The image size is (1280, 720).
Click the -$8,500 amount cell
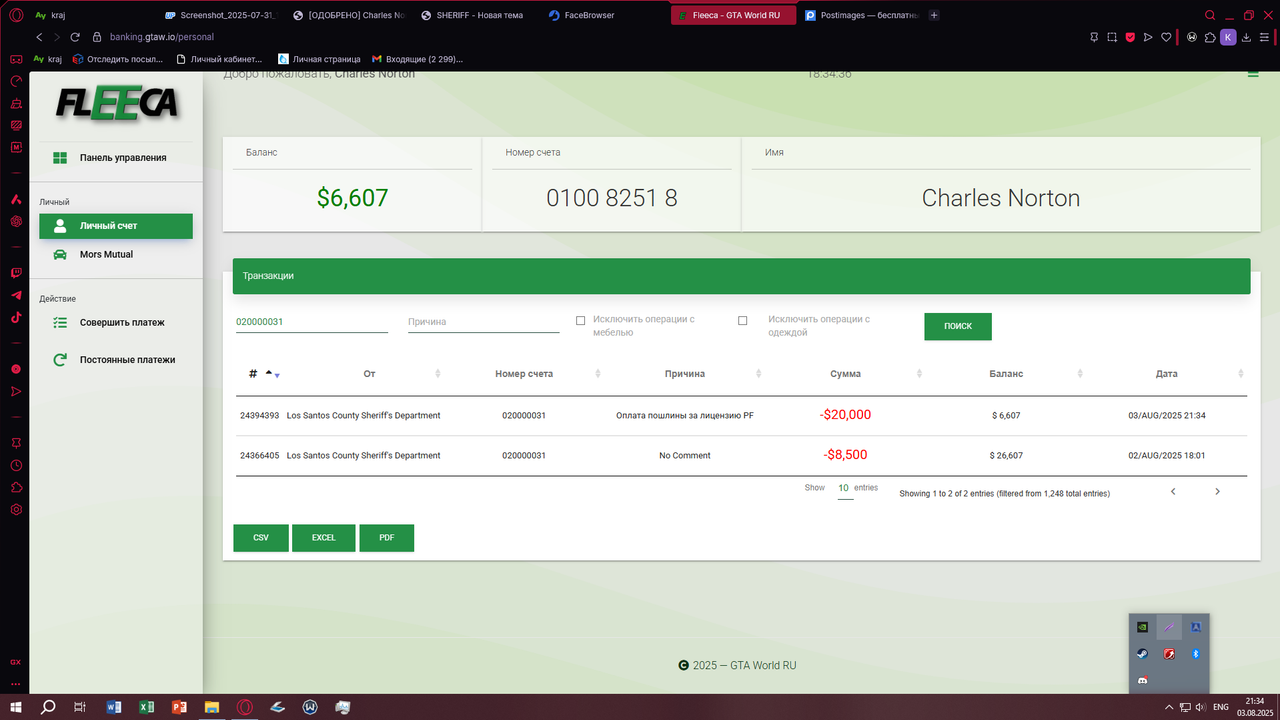tap(846, 455)
